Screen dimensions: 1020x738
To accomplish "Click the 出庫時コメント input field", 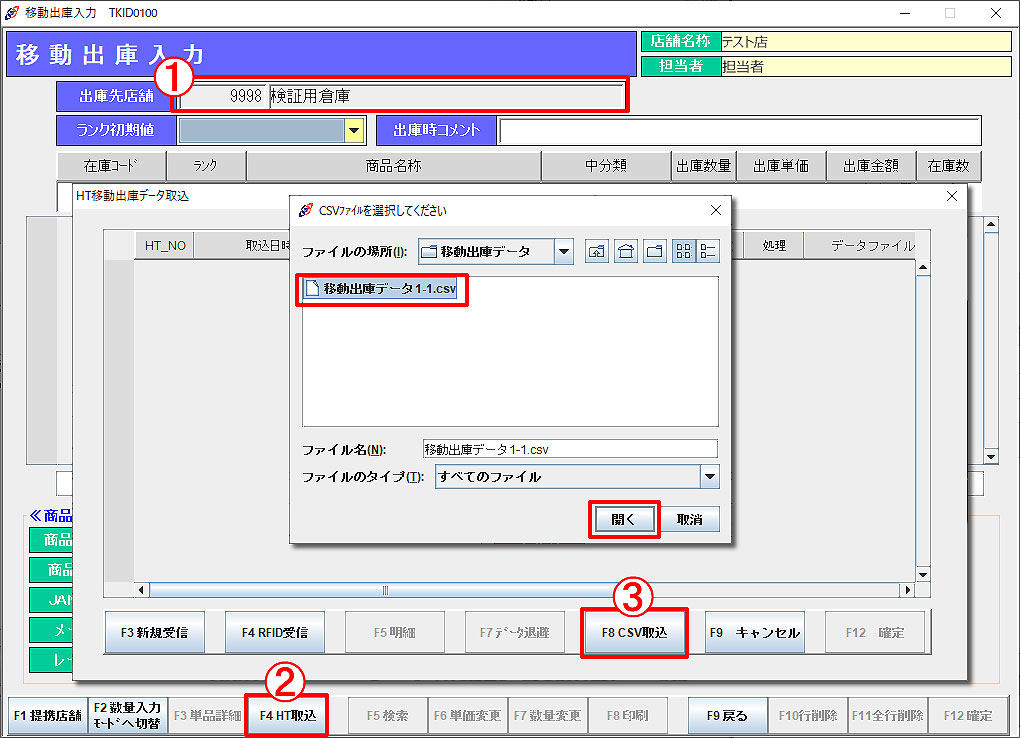I will tap(740, 130).
